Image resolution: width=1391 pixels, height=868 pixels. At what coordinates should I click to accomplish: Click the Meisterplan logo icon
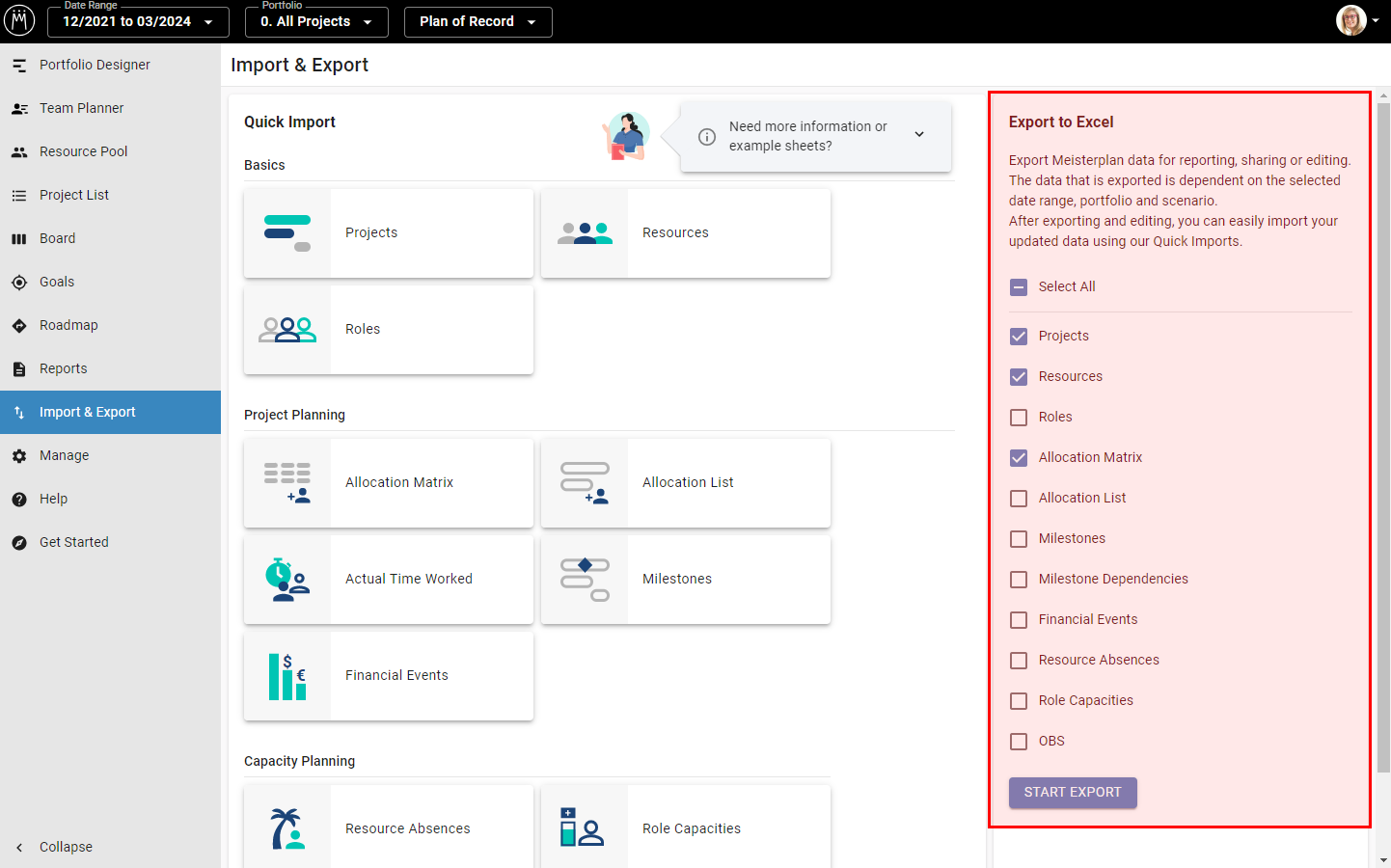[x=19, y=20]
